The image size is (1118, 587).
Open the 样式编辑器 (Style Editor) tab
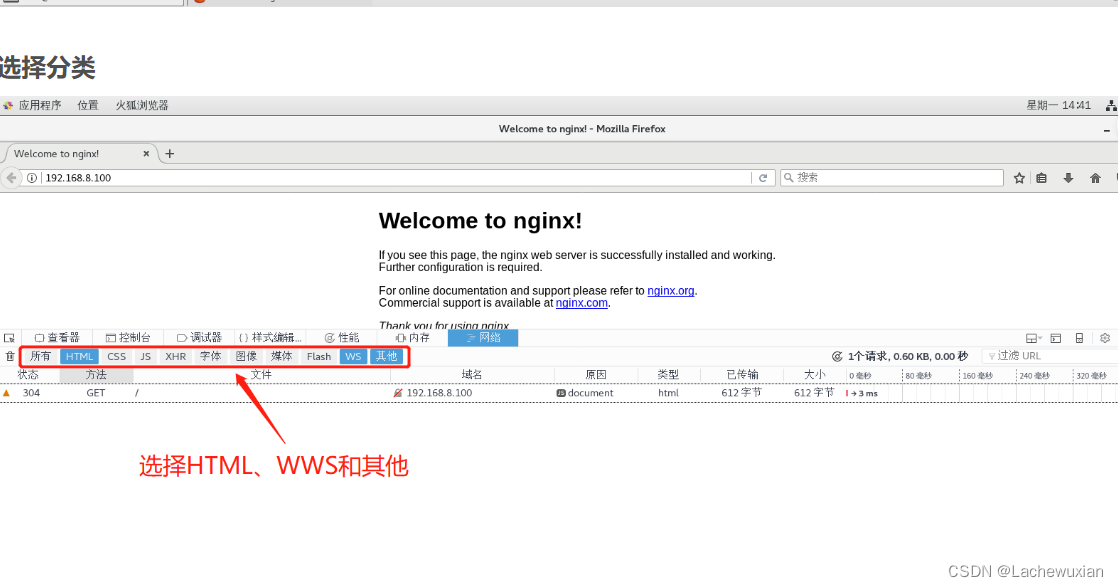pyautogui.click(x=270, y=338)
